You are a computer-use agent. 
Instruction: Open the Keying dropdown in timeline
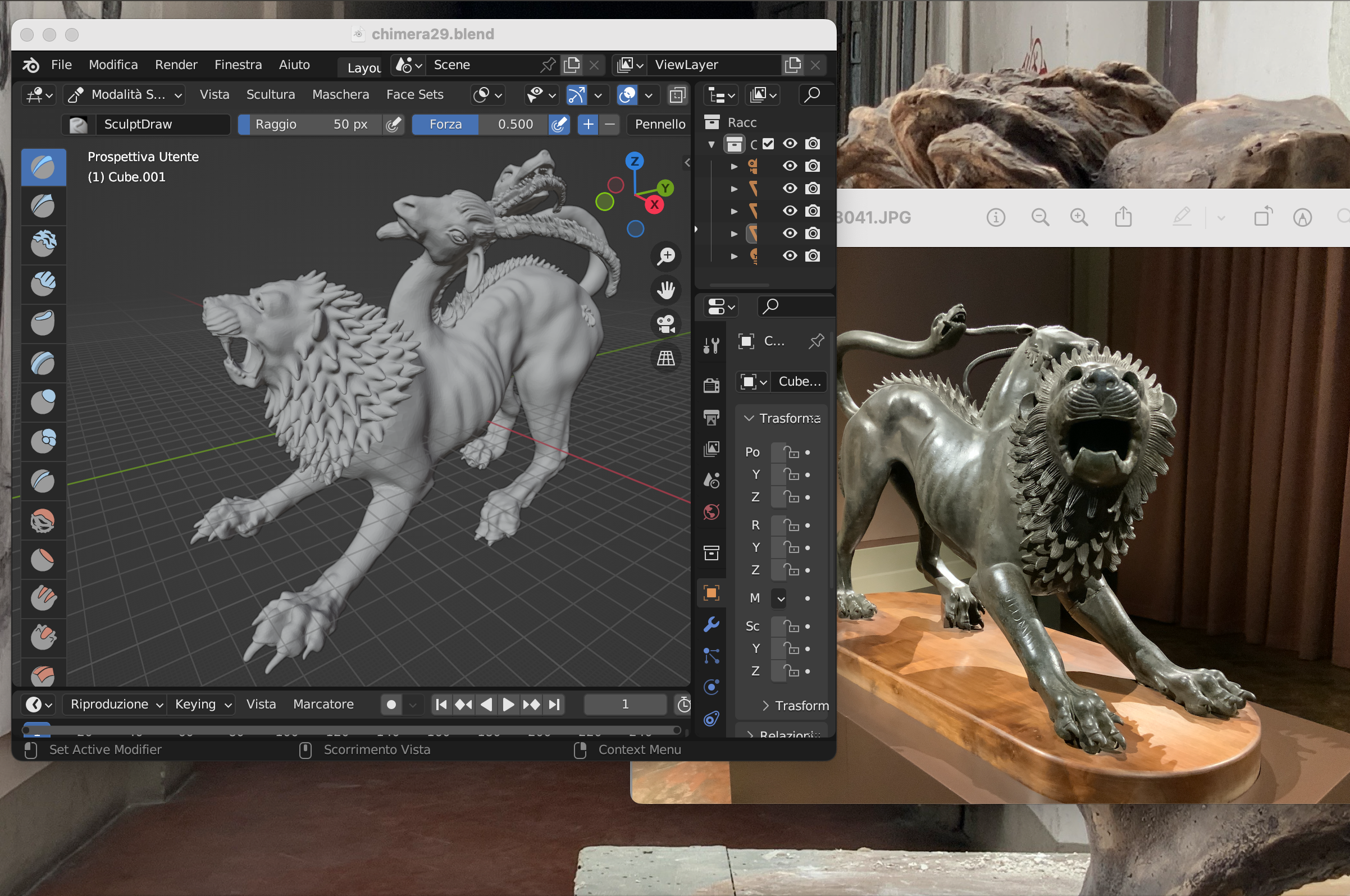[203, 705]
